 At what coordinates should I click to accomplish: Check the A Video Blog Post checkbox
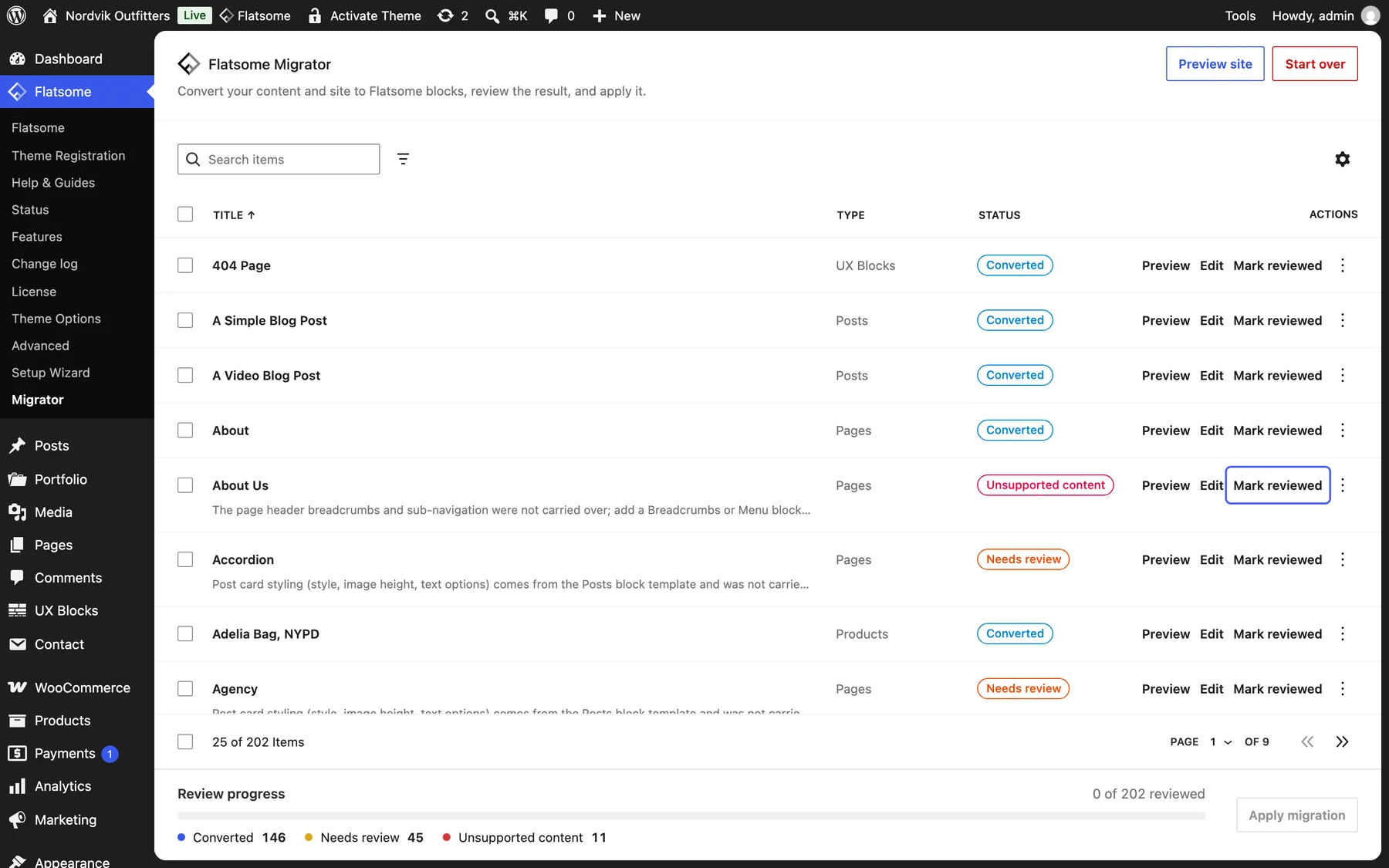(185, 375)
